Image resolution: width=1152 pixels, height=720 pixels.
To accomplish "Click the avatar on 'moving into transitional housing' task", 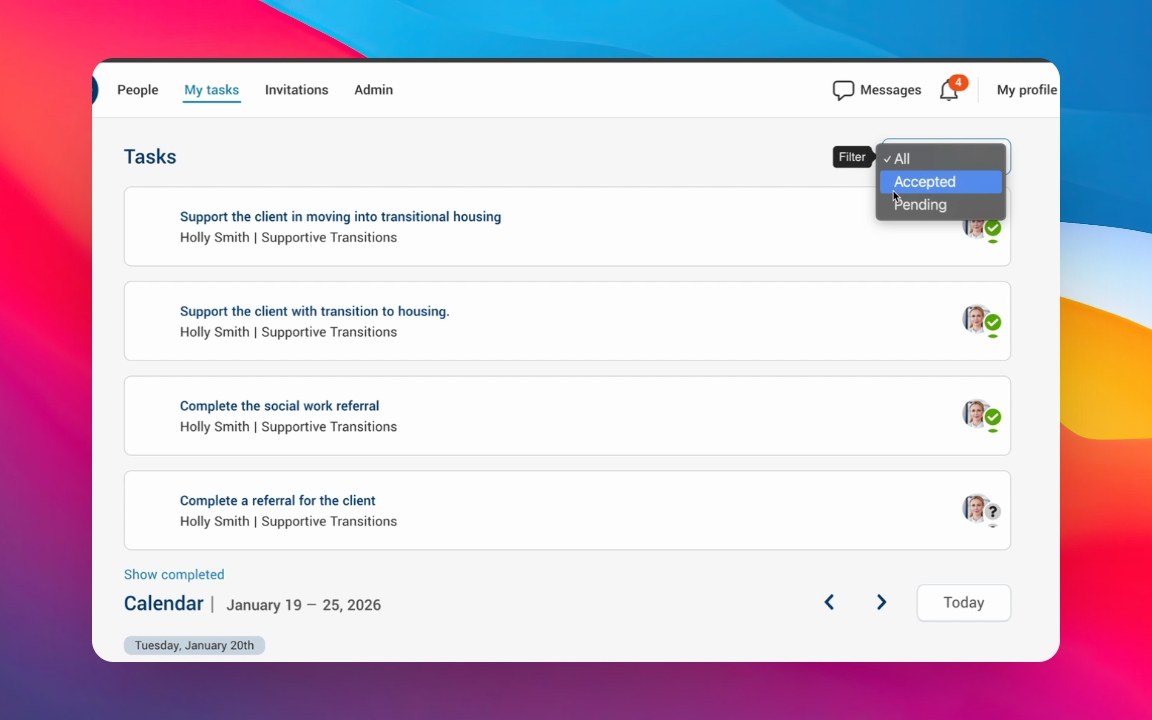I will (982, 228).
